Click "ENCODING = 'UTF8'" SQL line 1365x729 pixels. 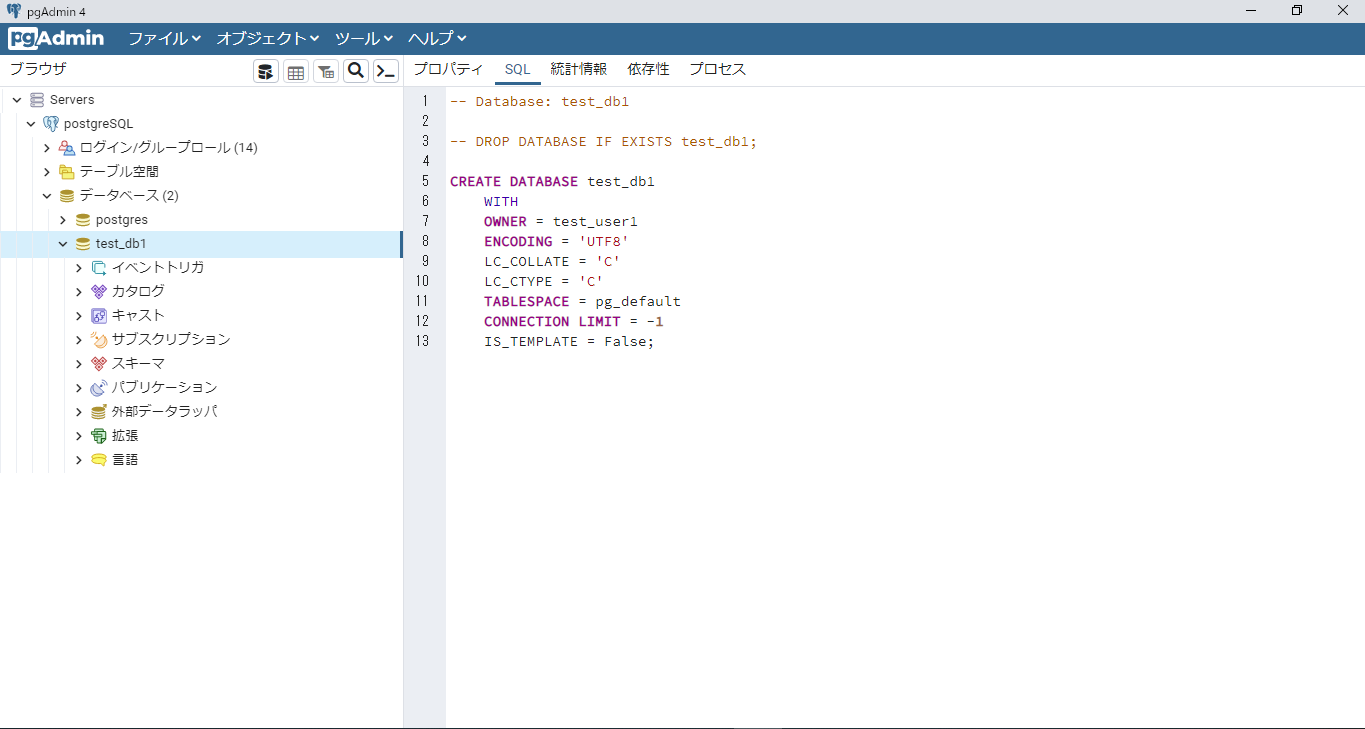(x=556, y=241)
